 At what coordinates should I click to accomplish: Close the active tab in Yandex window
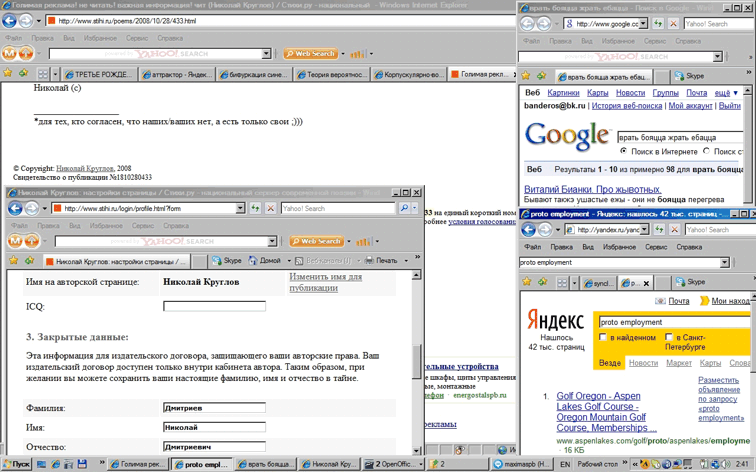click(x=647, y=283)
